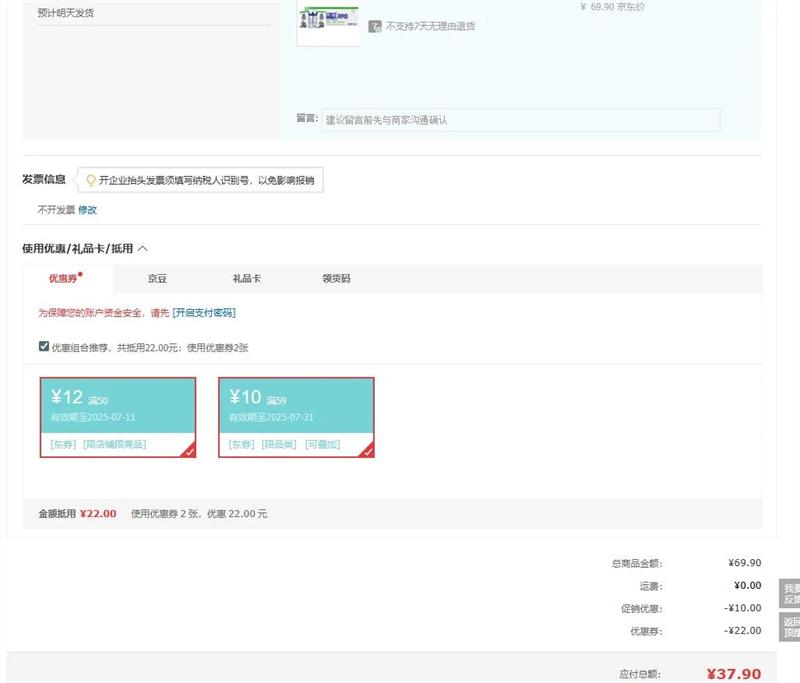
Task: Open the 领货码 tab
Action: pos(336,279)
